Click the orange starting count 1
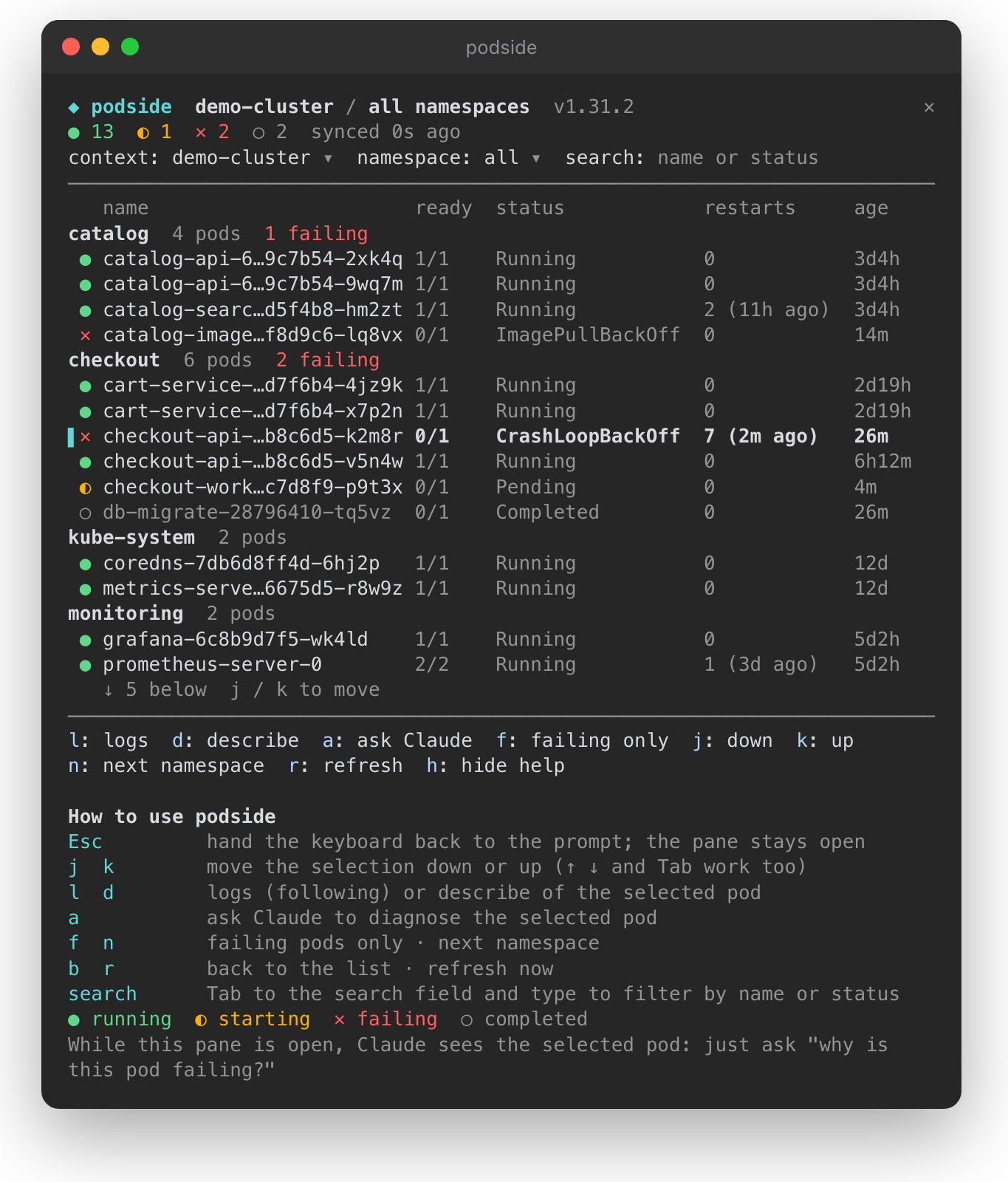1008x1182 pixels. coord(154,132)
